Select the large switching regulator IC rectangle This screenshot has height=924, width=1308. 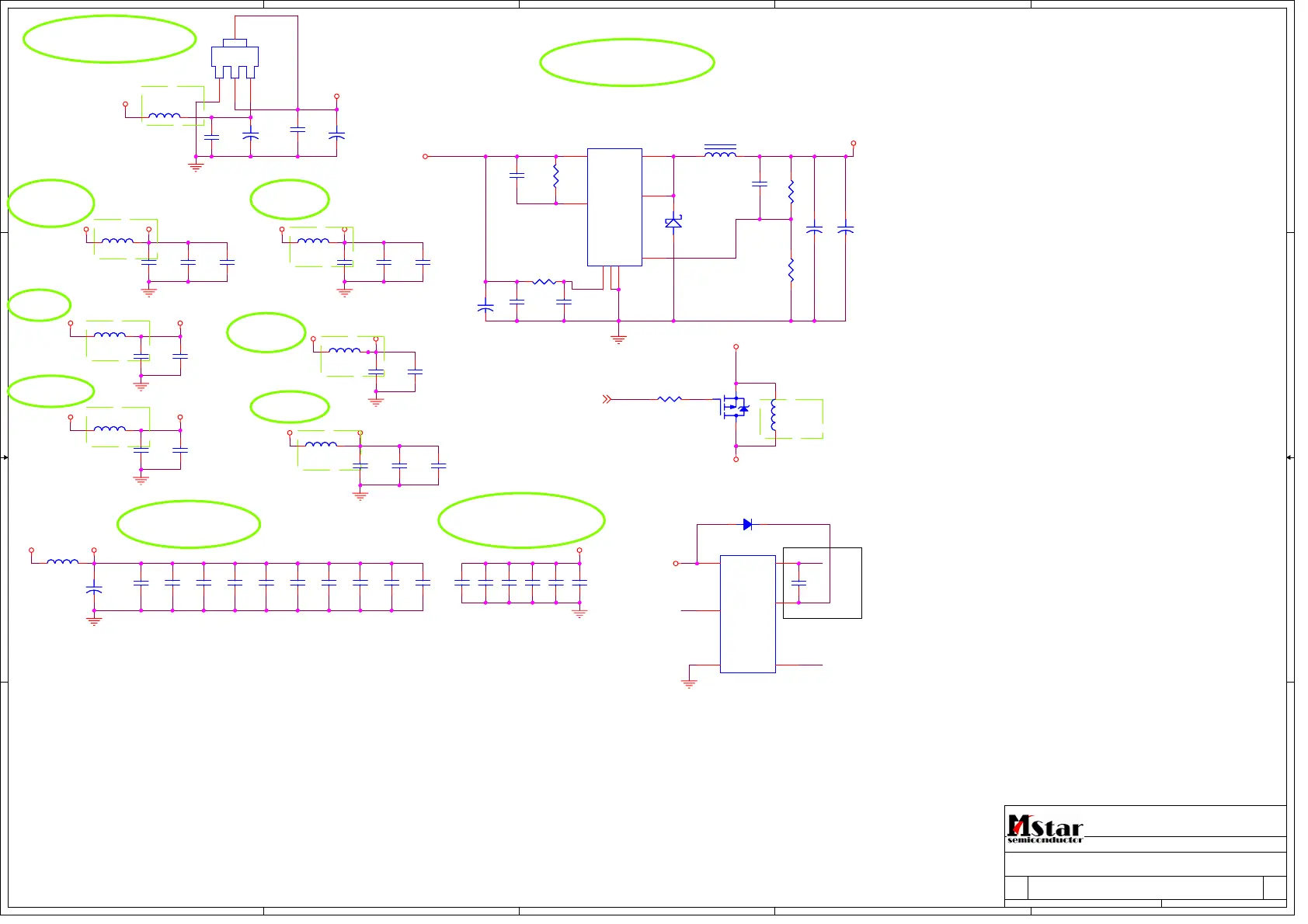point(614,207)
